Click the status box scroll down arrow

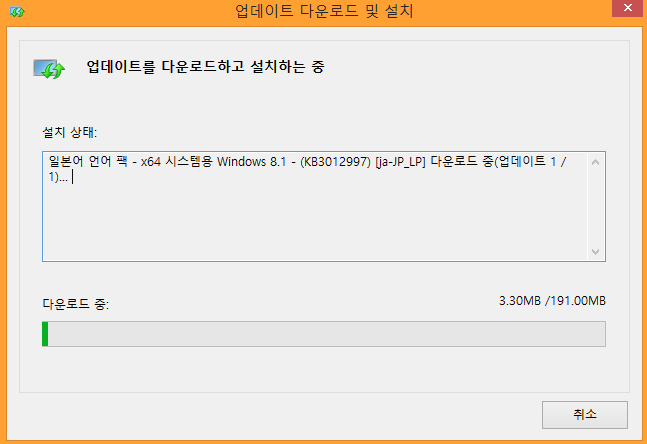(x=595, y=251)
